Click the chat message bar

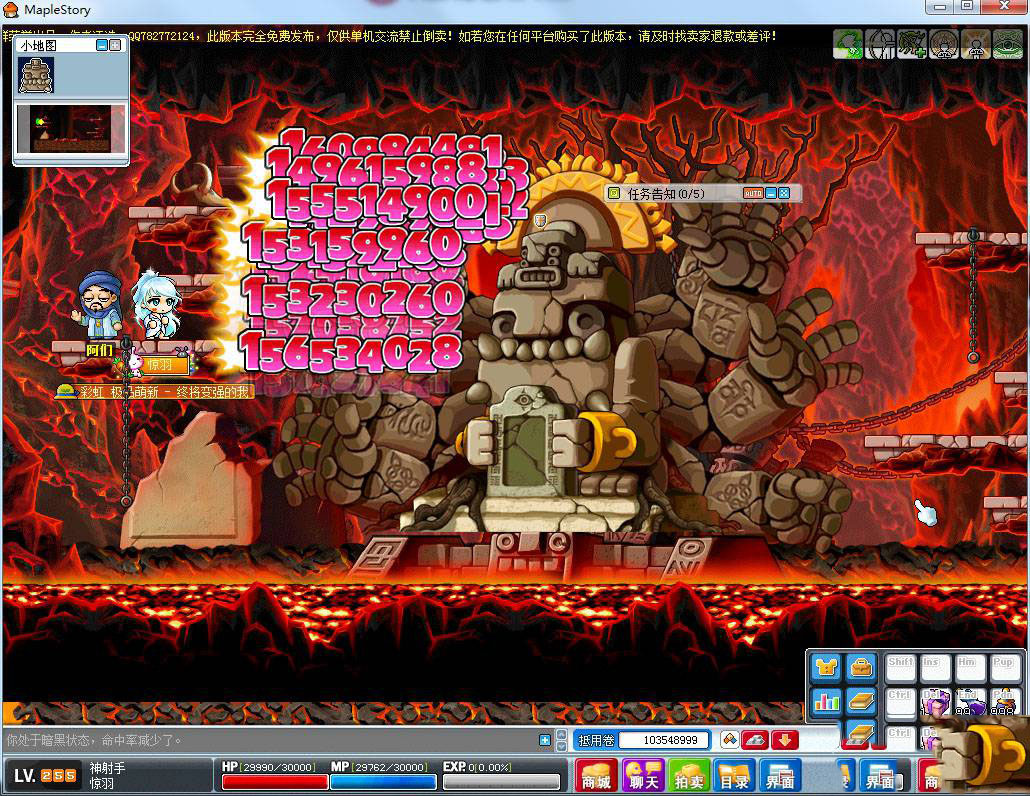pyautogui.click(x=271, y=740)
